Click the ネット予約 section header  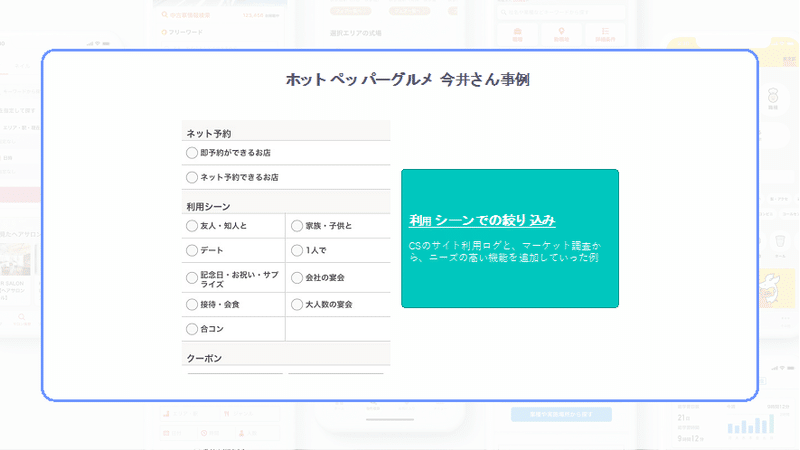(x=286, y=131)
